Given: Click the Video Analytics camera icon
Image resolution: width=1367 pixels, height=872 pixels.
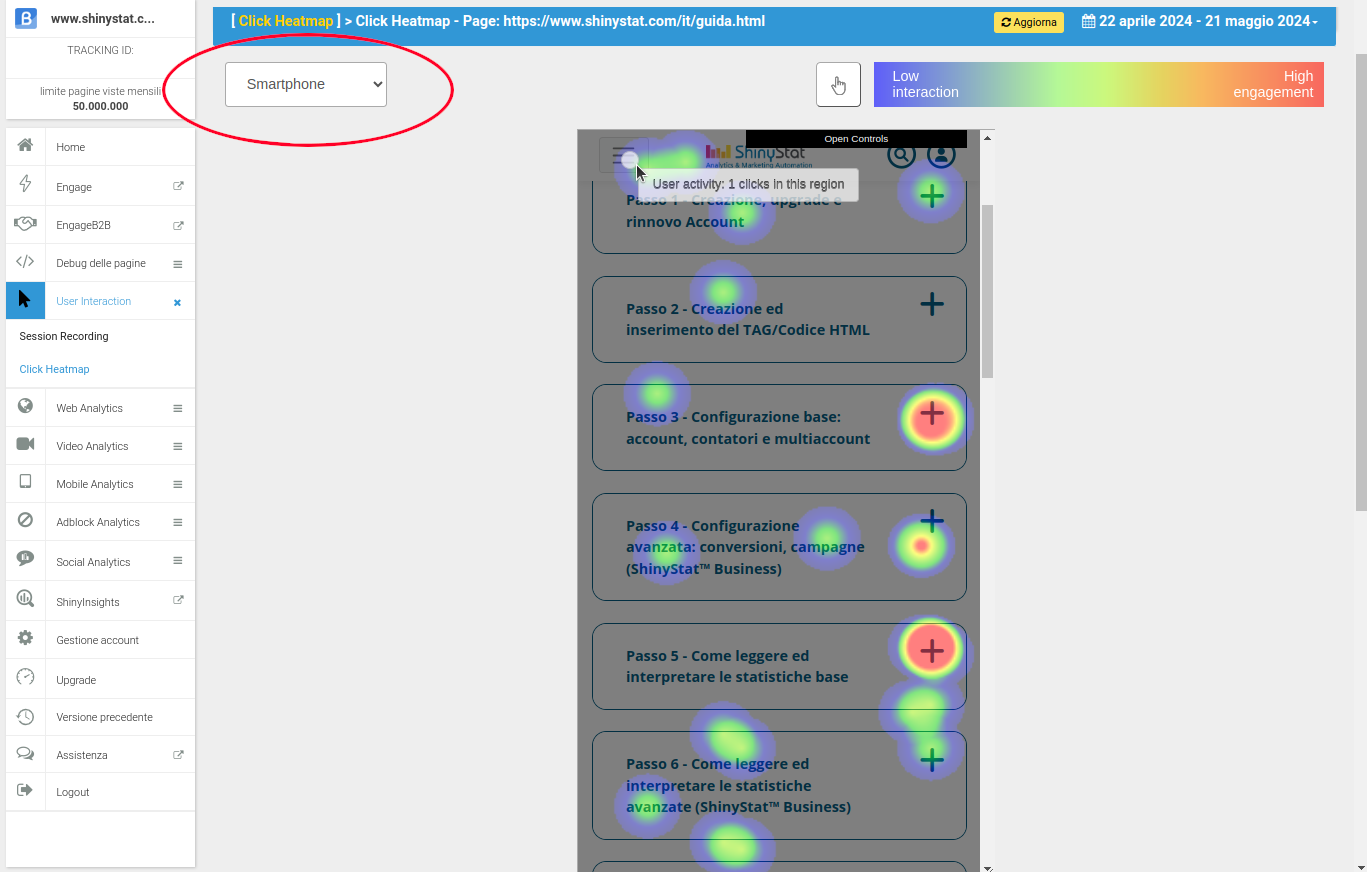Looking at the screenshot, I should (25, 445).
